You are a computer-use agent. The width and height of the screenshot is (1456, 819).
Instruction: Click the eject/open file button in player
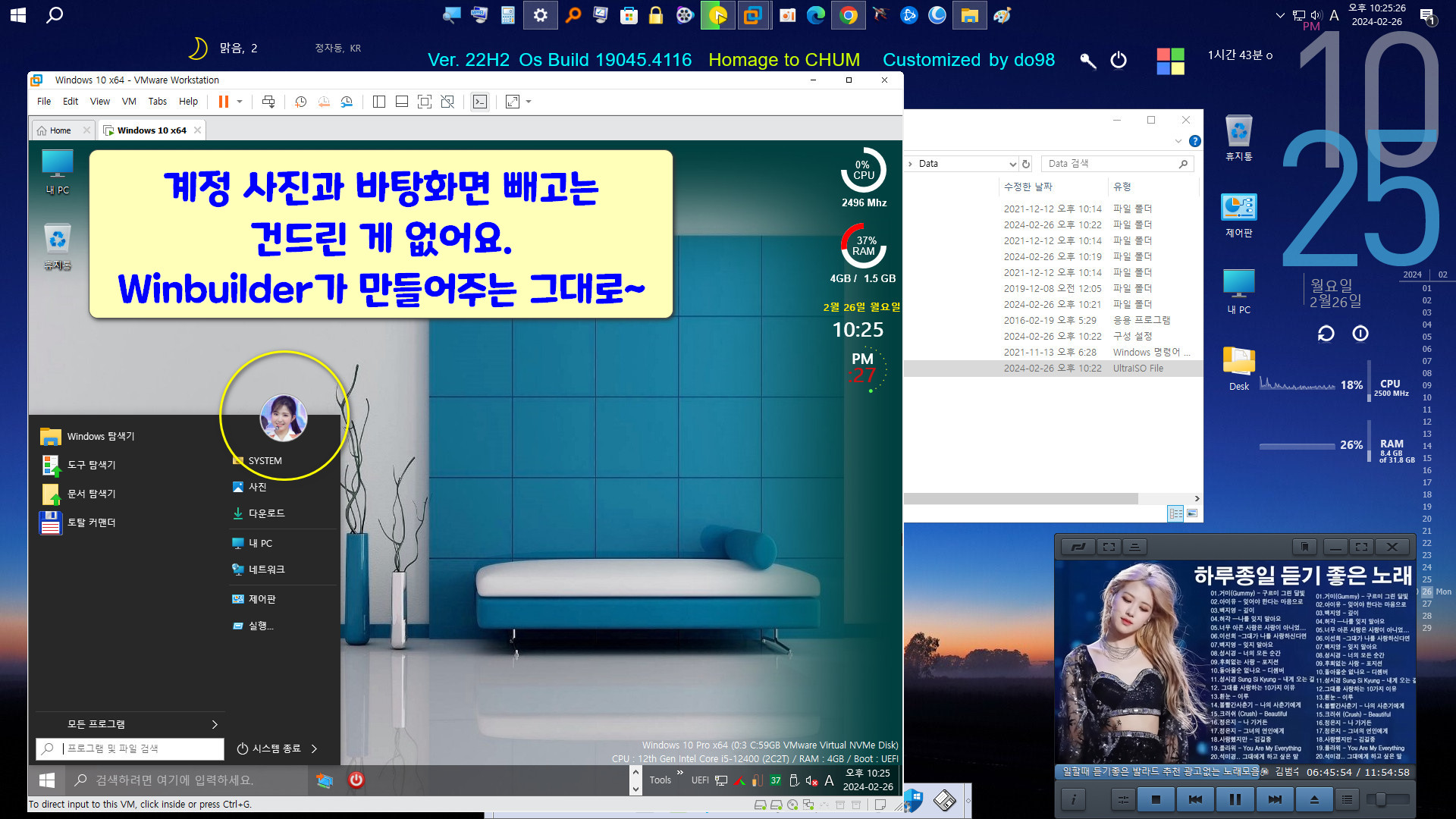click(1314, 799)
